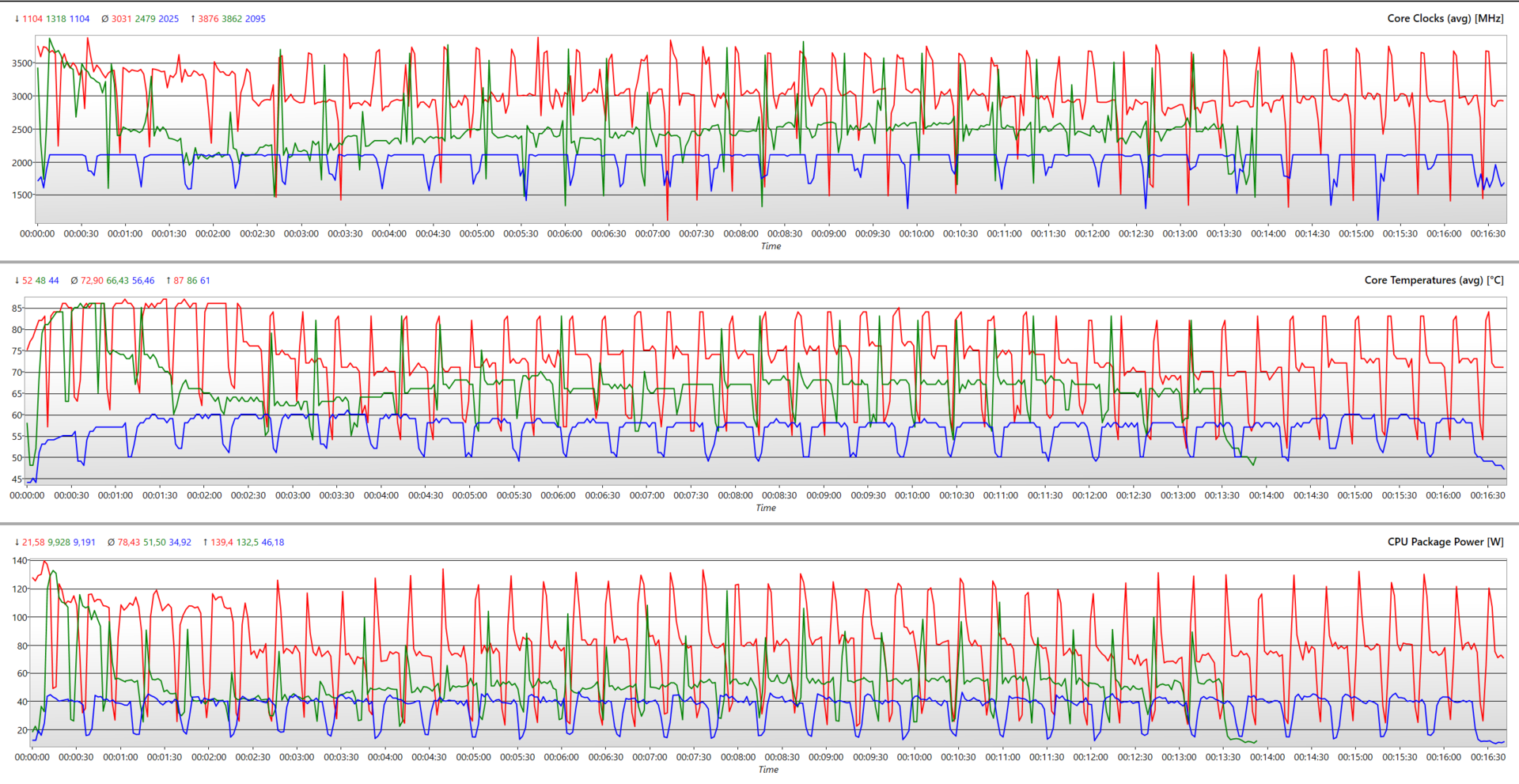1519x784 pixels.
Task: Click the 'Time' label under CPU Package Power chart
Action: point(768,771)
